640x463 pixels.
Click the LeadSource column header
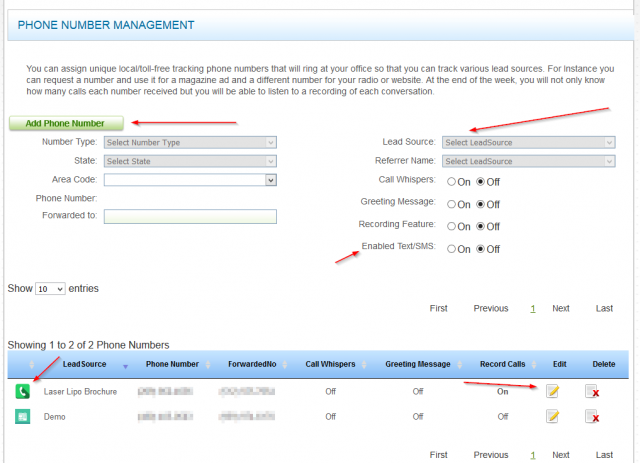click(x=84, y=364)
